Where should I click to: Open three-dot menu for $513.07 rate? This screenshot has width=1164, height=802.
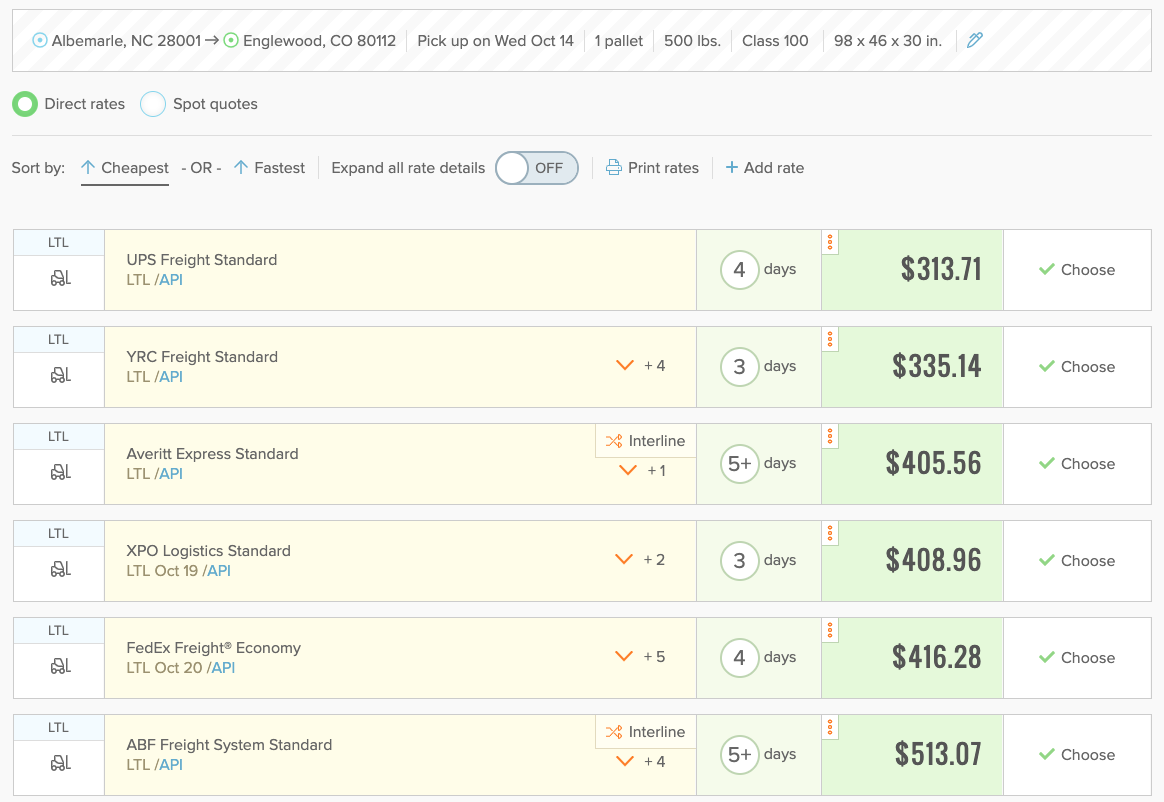[830, 728]
